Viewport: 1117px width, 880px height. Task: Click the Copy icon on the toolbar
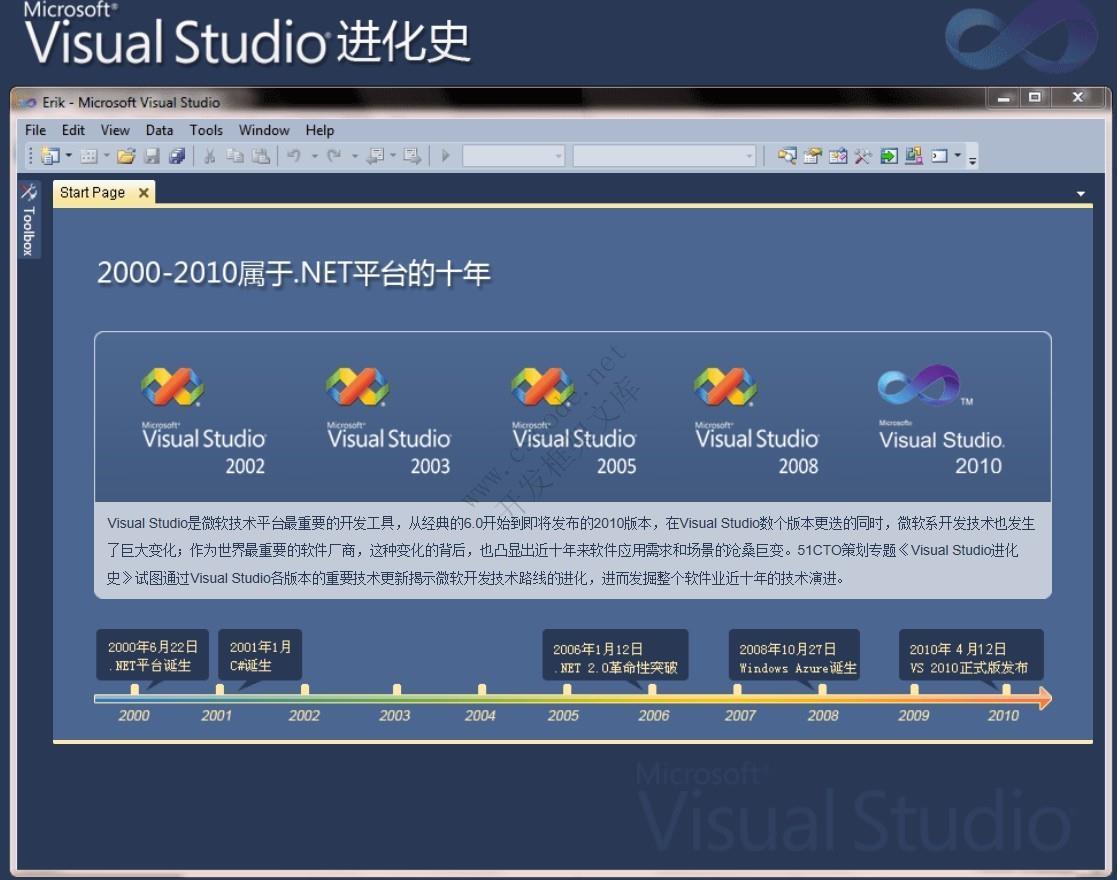[234, 156]
